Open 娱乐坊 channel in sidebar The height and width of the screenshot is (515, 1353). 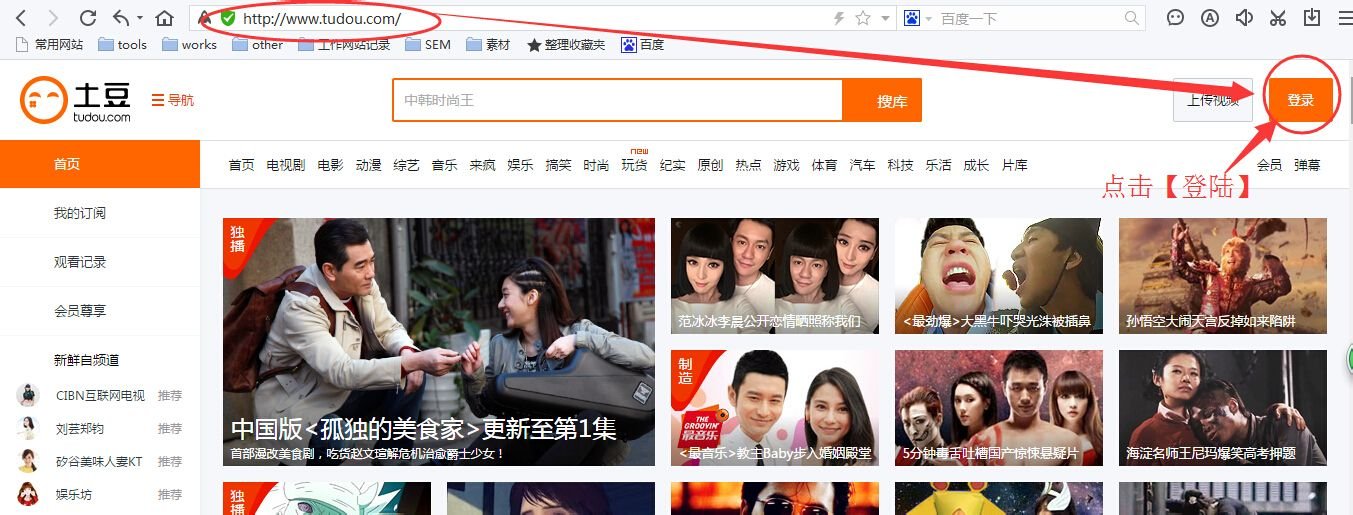(74, 494)
